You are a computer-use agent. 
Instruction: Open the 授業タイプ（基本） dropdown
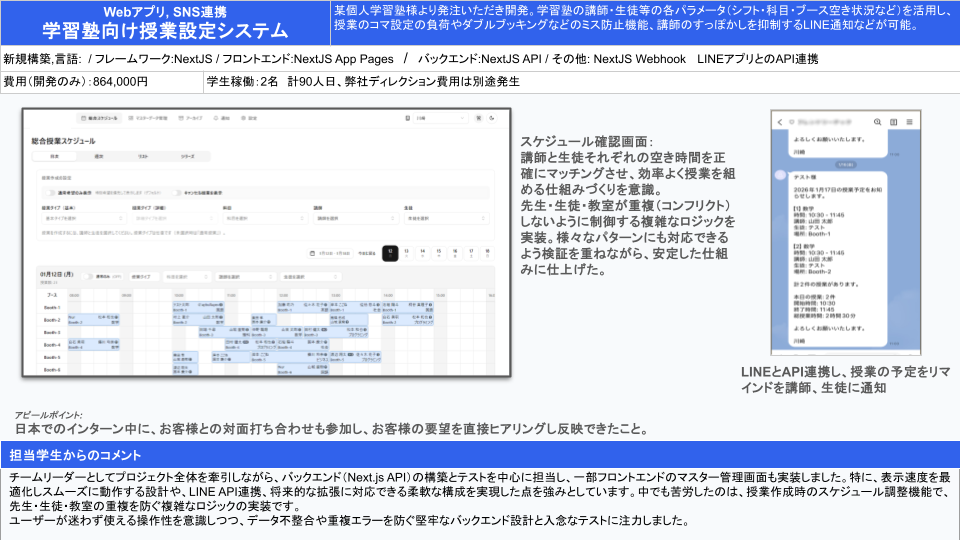[81, 217]
